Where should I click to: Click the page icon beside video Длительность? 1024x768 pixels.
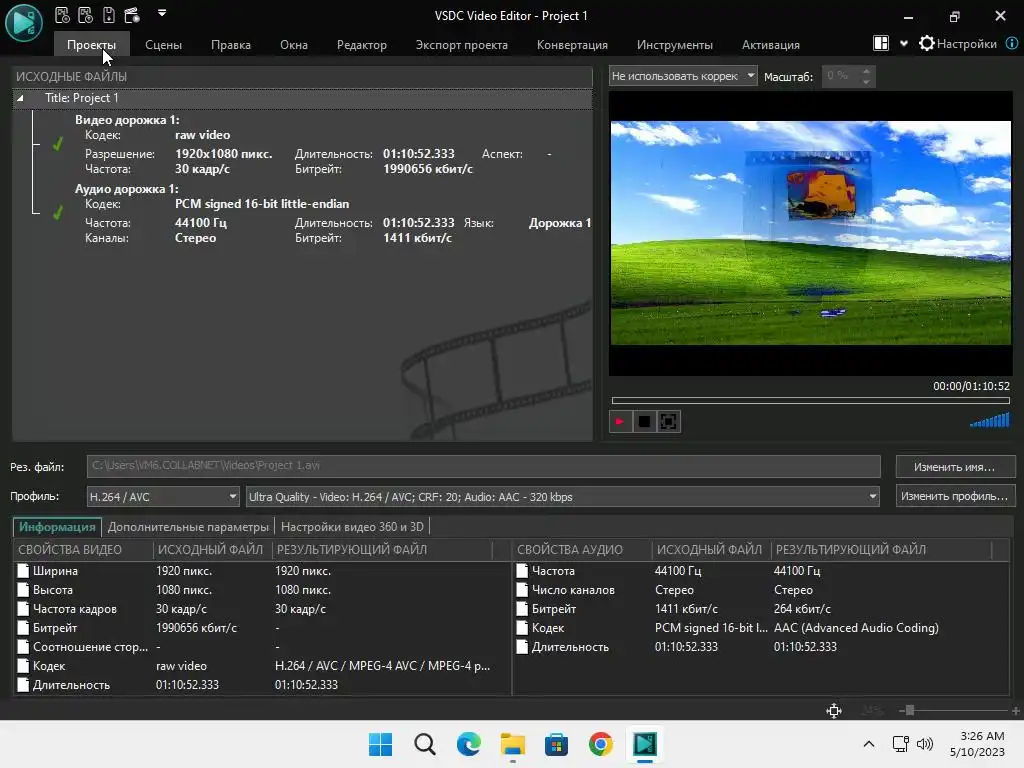24,685
